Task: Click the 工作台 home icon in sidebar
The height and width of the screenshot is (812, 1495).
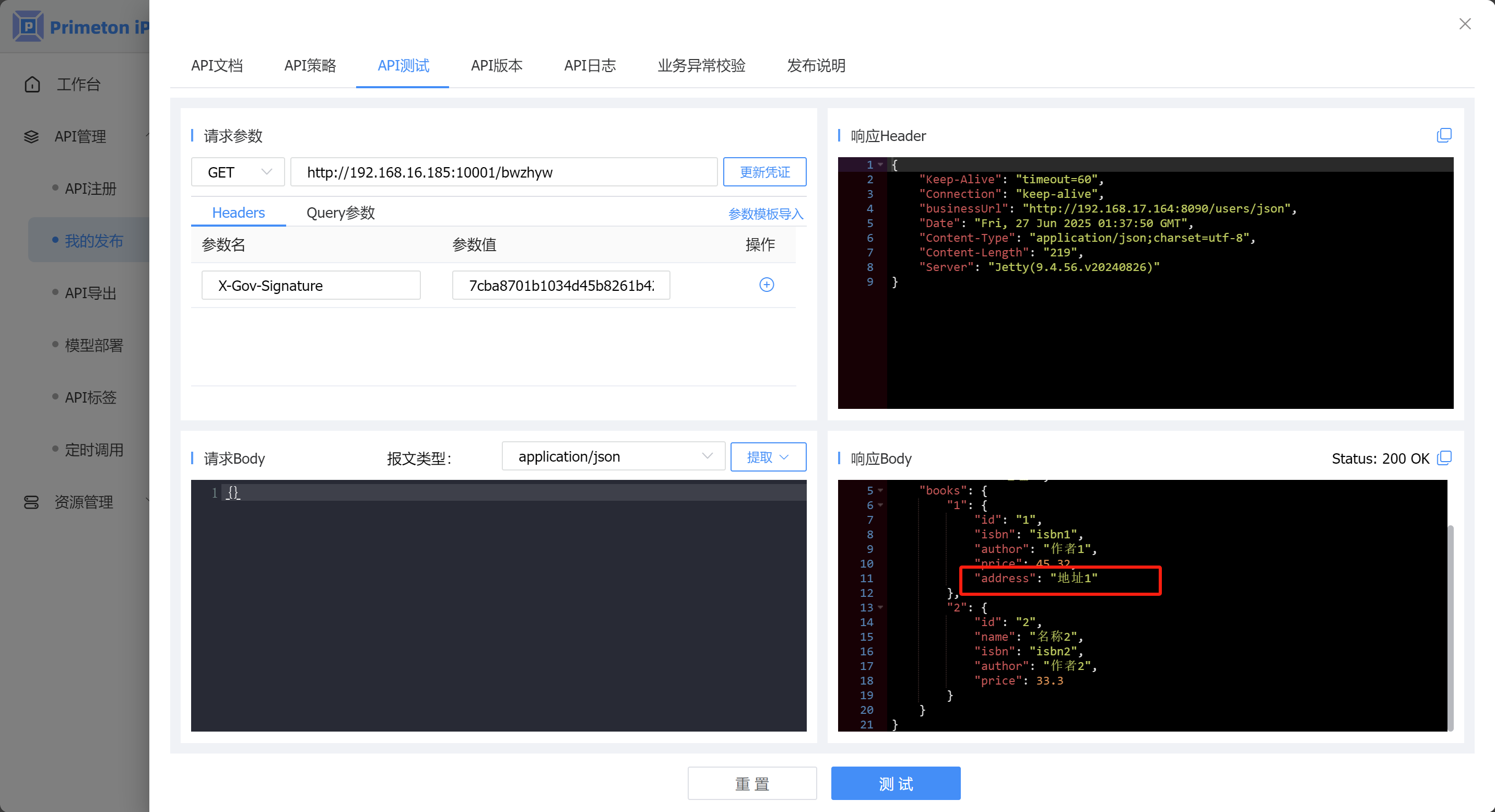Action: [32, 84]
